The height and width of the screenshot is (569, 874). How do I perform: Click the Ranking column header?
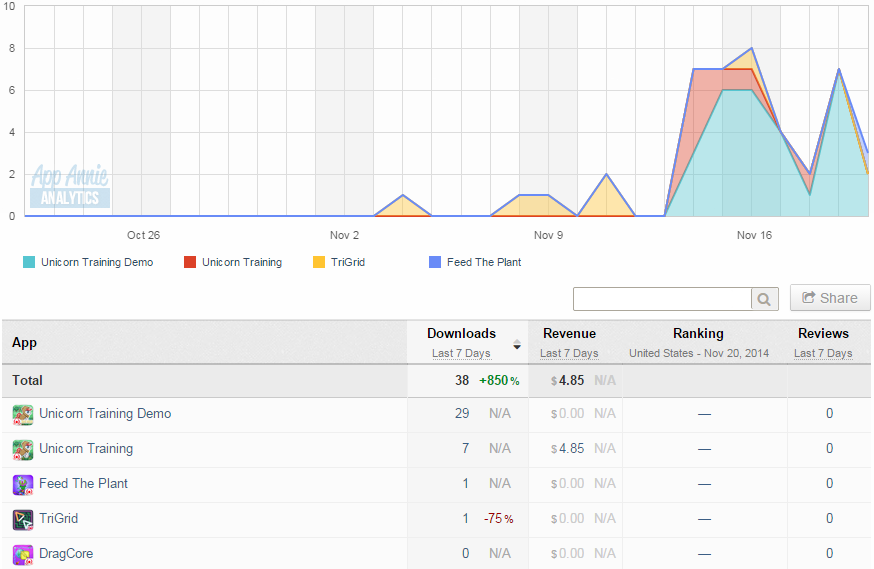click(698, 333)
